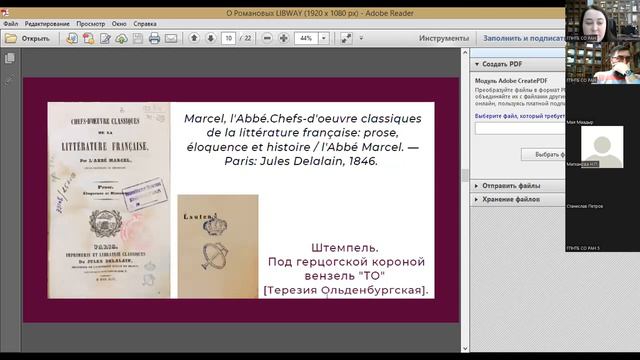This screenshot has width=640, height=360.
Task: Open the page thumbnails panel icon
Action: tap(10, 58)
